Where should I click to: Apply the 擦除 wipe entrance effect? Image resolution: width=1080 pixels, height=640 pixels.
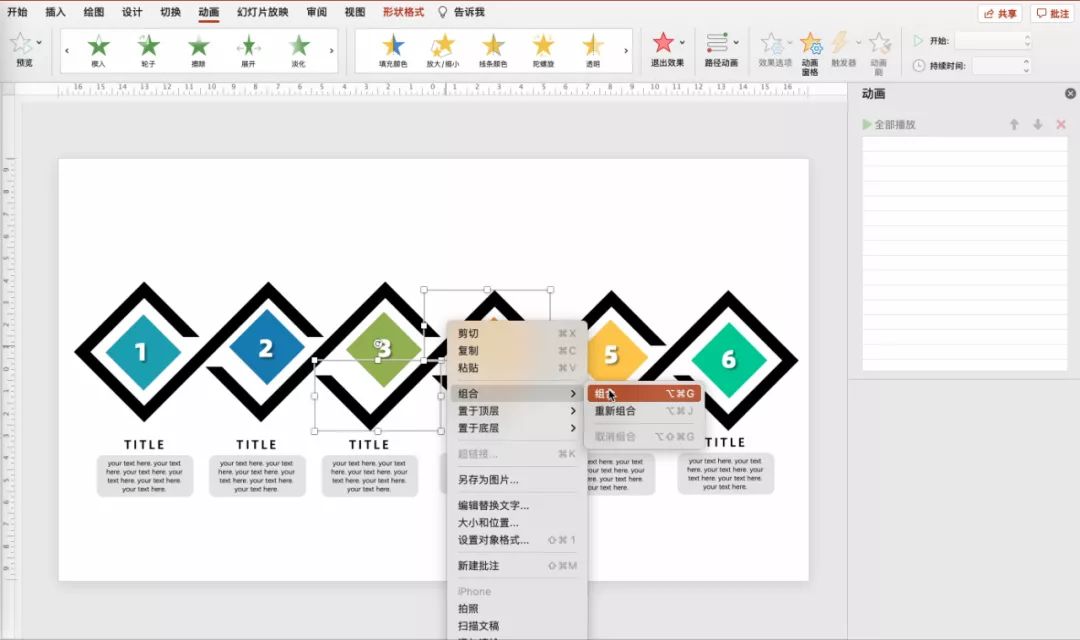pos(198,50)
